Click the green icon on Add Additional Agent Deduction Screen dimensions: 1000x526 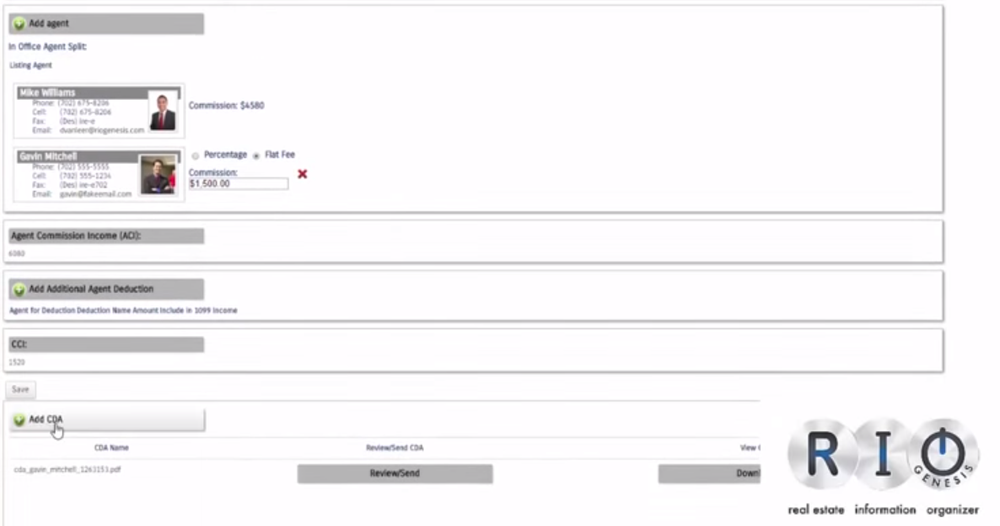coord(18,289)
